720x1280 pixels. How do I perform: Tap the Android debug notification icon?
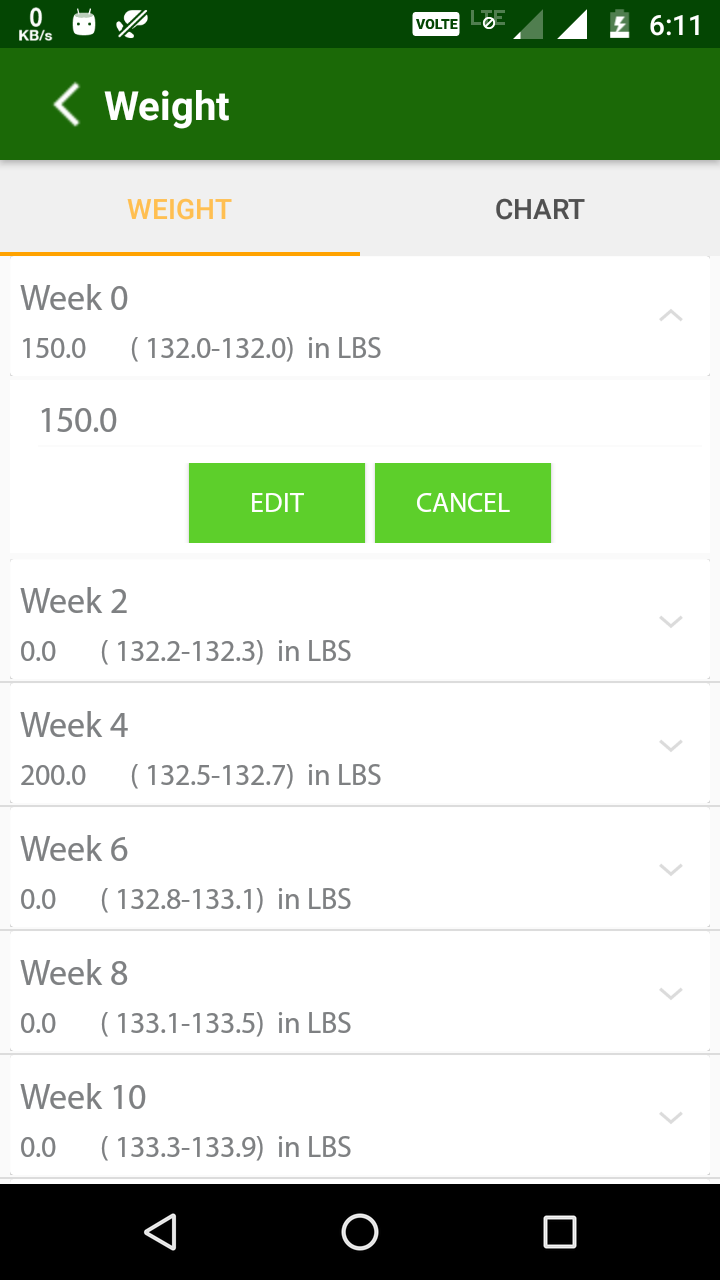[x=84, y=23]
